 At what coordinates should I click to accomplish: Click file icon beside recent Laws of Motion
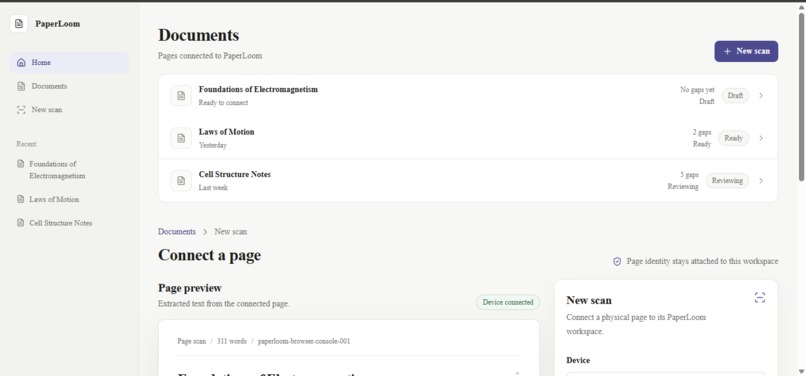click(21, 199)
